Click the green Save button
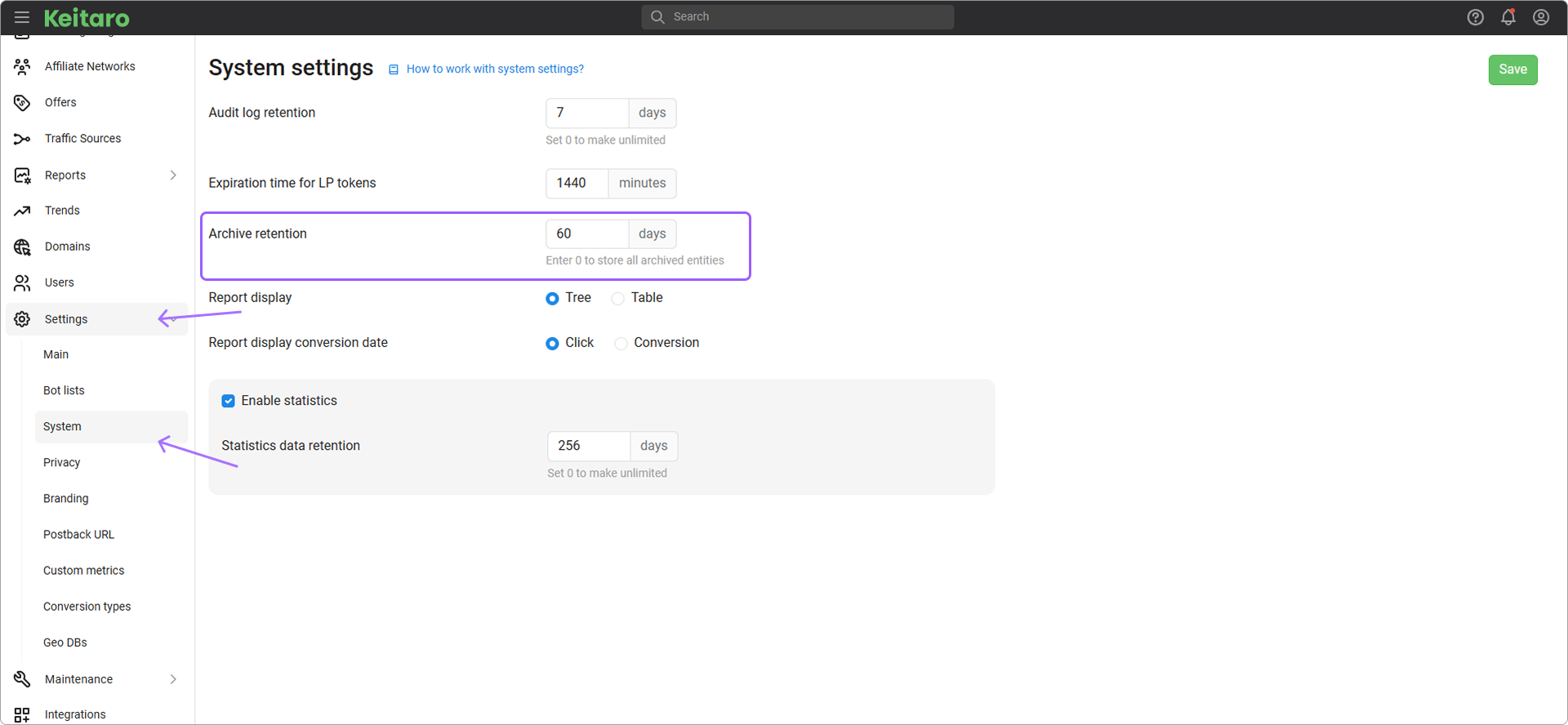1568x725 pixels. (1512, 69)
